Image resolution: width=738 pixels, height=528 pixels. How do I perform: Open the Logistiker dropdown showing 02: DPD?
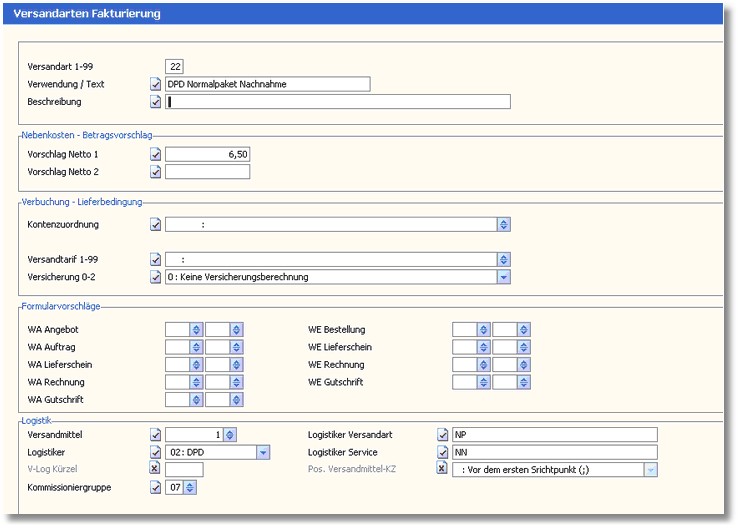pos(263,452)
